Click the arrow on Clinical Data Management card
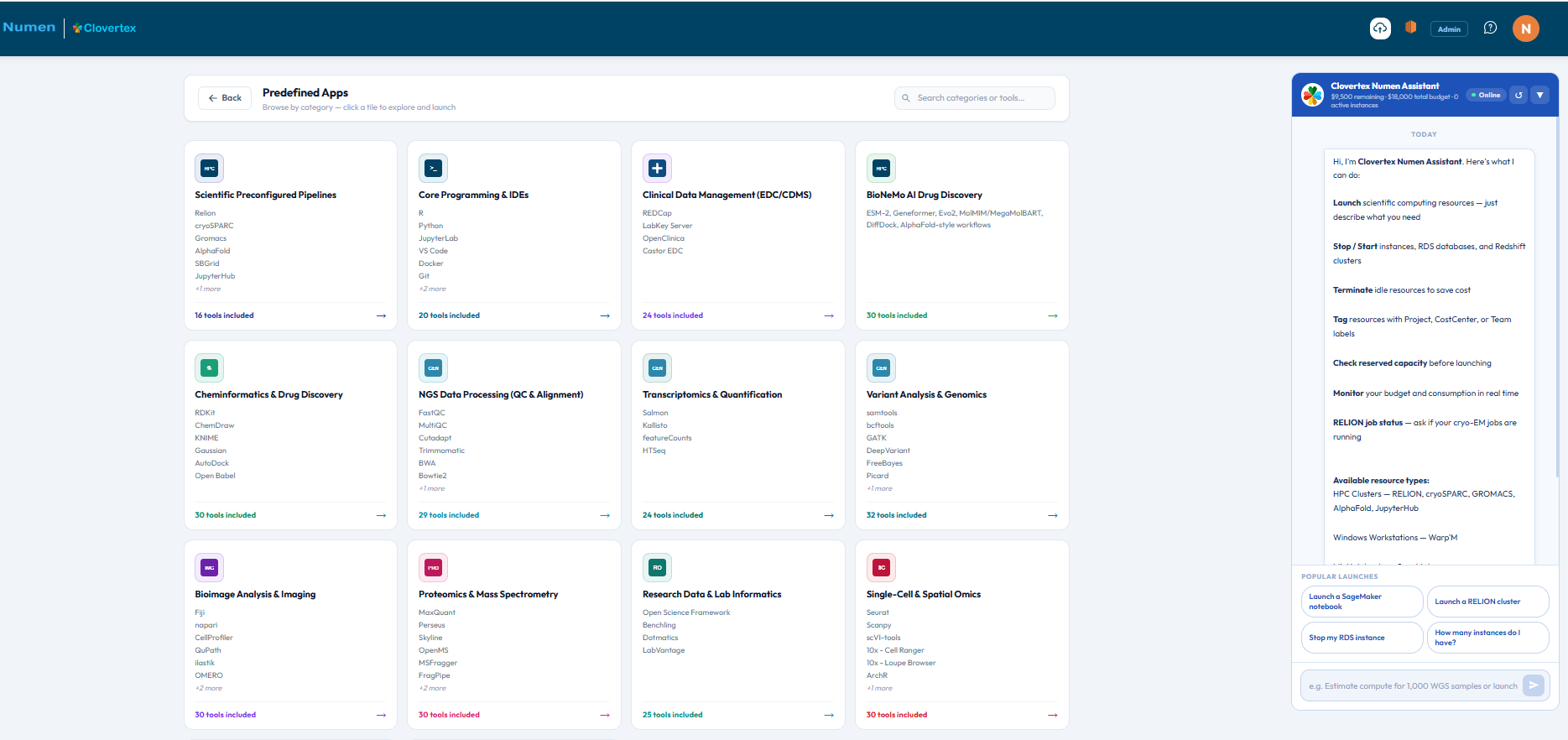1568x740 pixels. point(829,315)
